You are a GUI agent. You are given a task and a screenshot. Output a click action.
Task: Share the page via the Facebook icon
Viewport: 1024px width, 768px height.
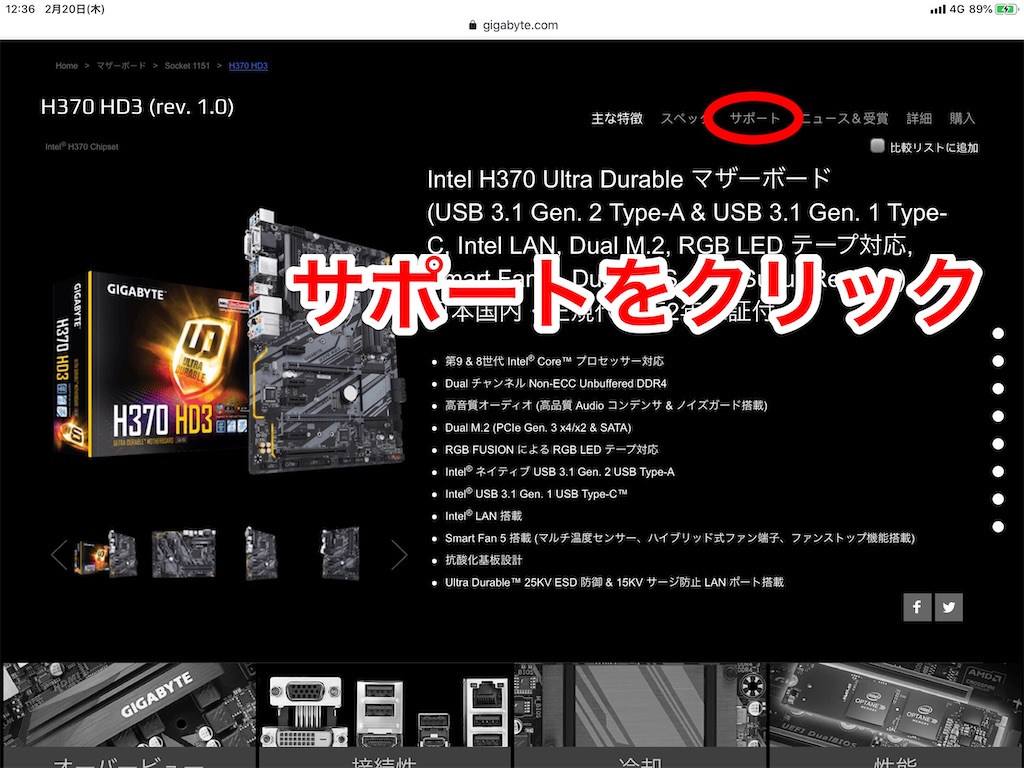(917, 607)
